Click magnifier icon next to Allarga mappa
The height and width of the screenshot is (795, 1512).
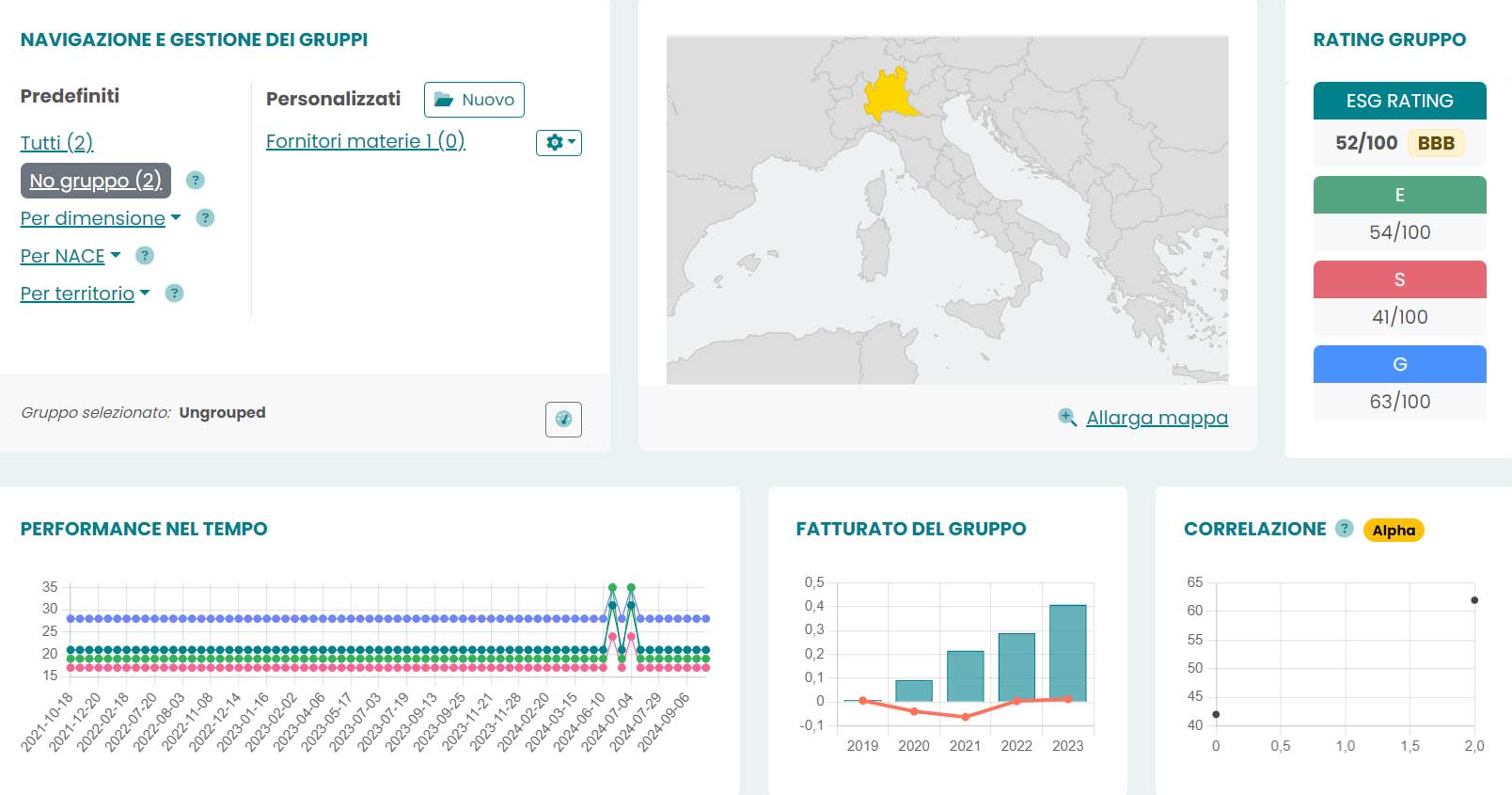click(1067, 417)
